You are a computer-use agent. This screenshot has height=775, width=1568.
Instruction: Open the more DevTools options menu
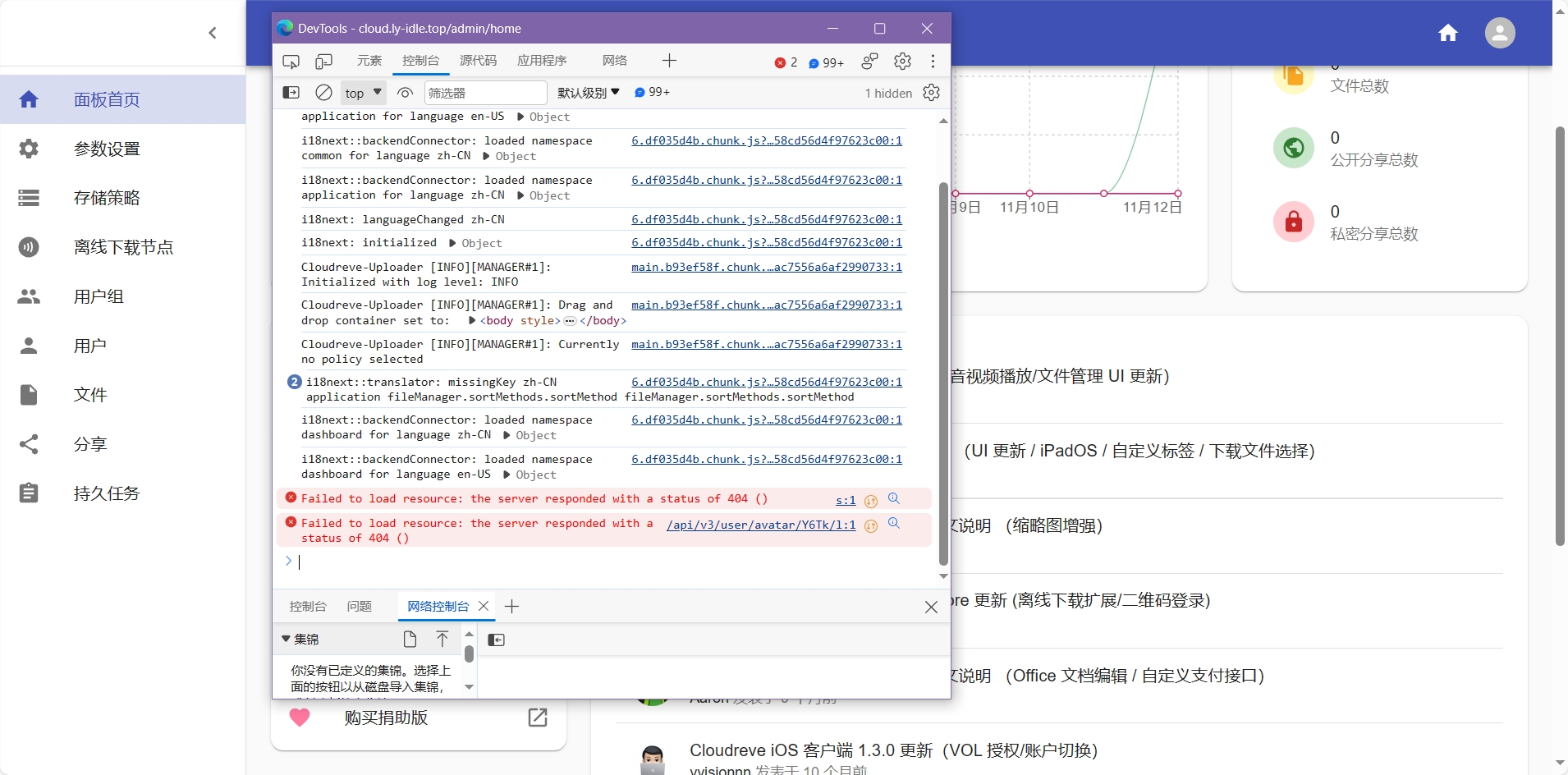coord(932,61)
